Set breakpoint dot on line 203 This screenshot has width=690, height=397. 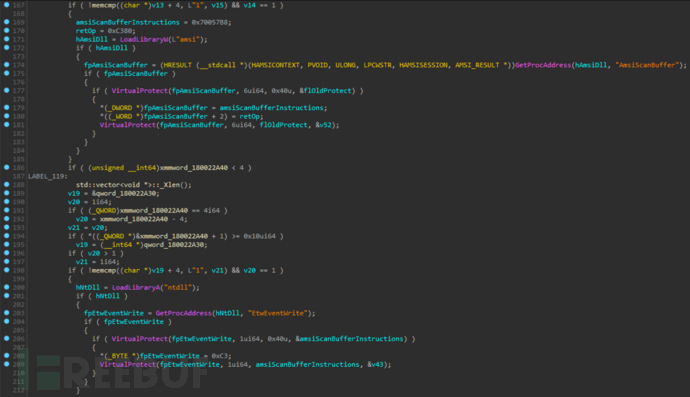click(7, 313)
